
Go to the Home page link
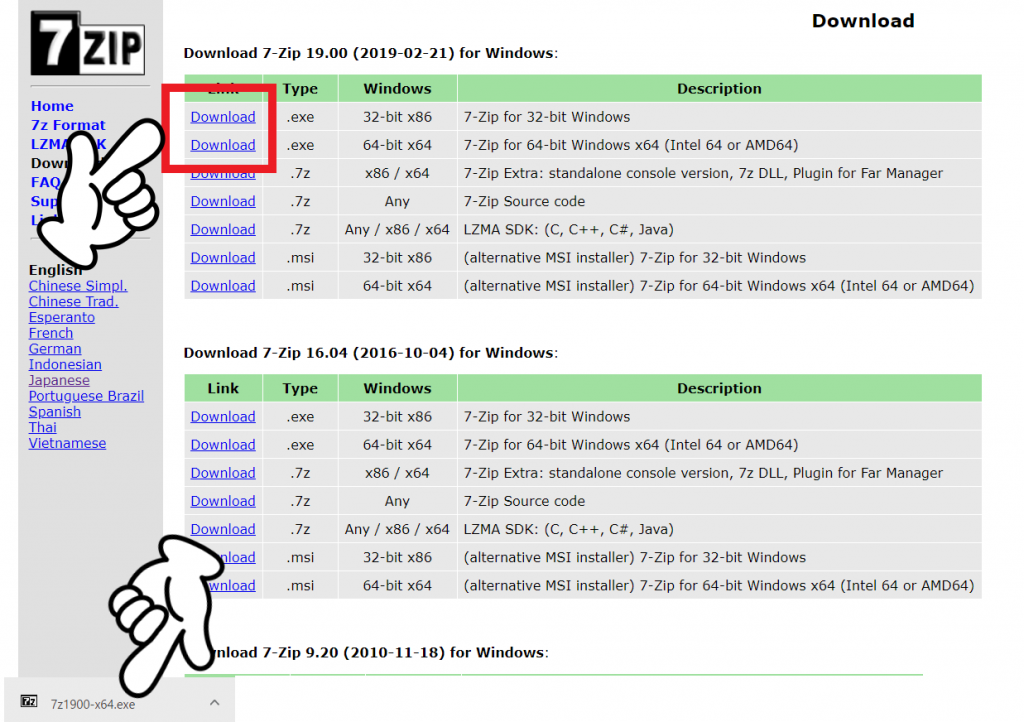coord(52,106)
